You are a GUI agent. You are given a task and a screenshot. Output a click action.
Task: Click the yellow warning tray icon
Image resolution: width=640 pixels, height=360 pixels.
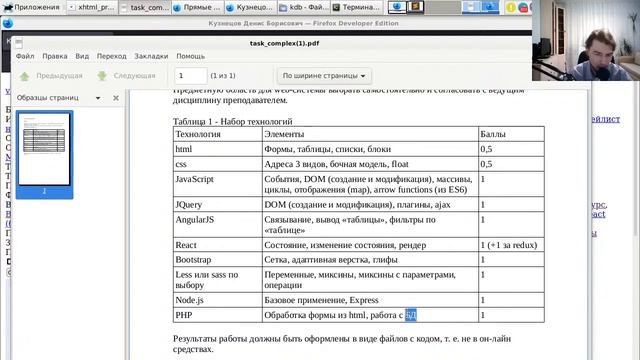(x=511, y=7)
